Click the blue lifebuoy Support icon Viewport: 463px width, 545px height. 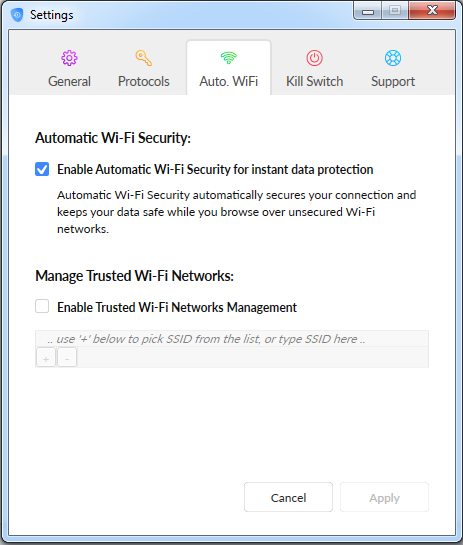tap(393, 58)
